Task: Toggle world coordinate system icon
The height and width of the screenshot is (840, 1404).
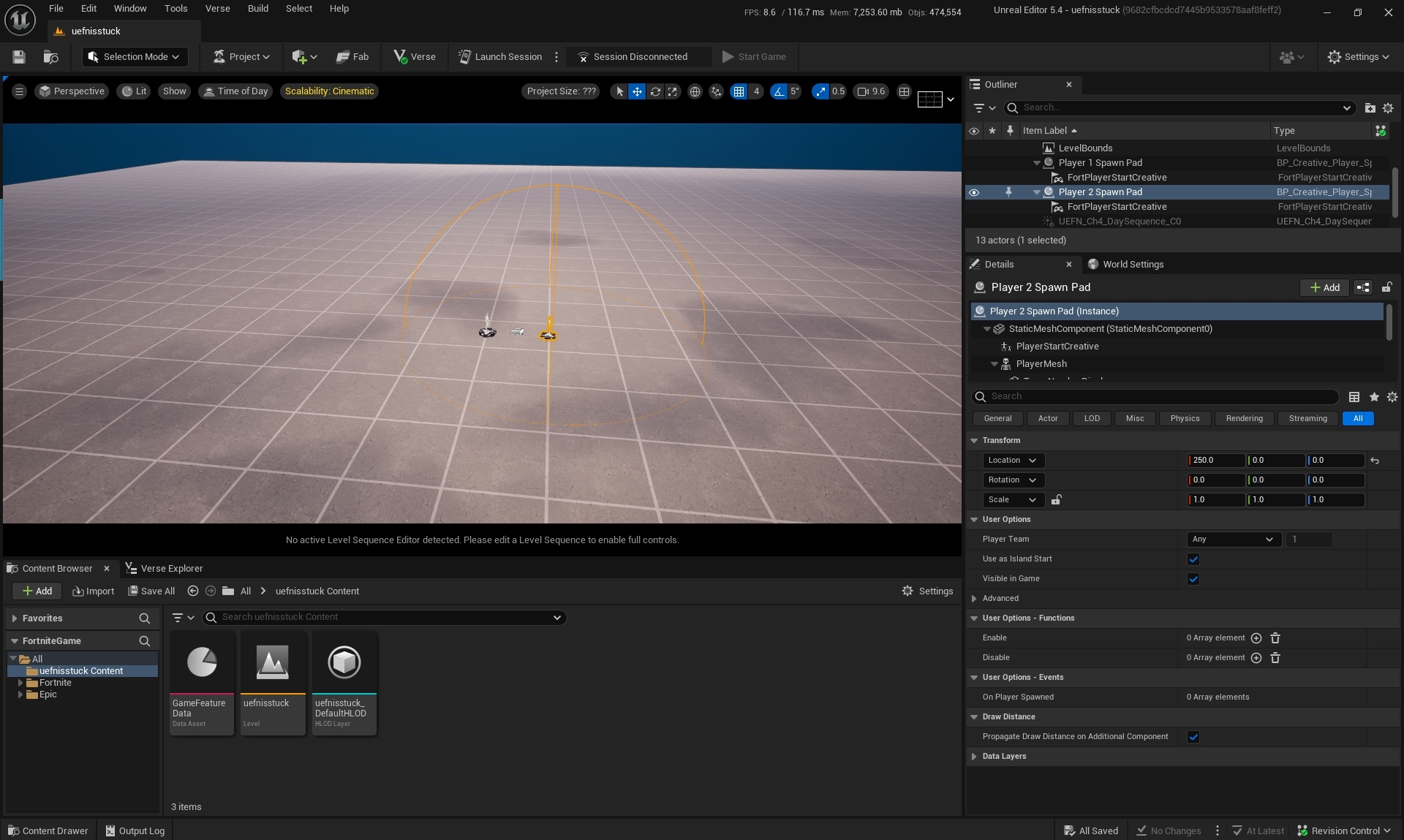Action: tap(695, 91)
